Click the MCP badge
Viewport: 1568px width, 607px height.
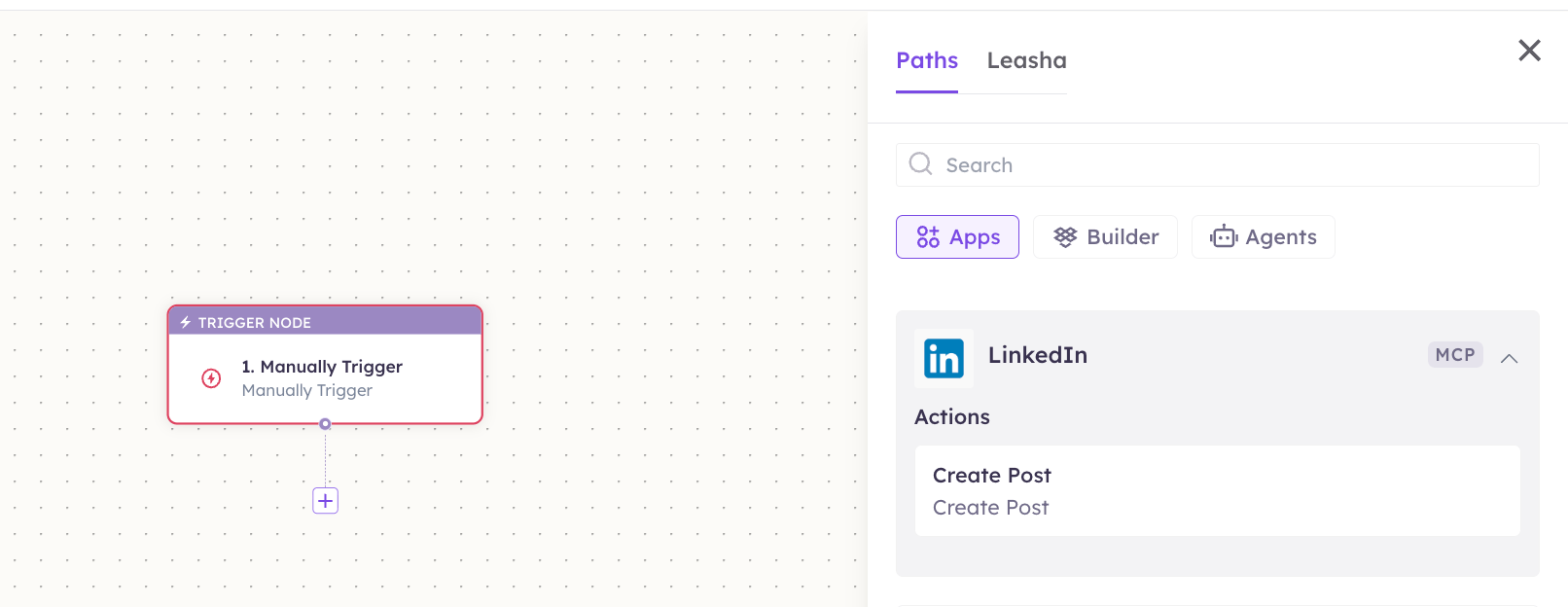(x=1455, y=355)
